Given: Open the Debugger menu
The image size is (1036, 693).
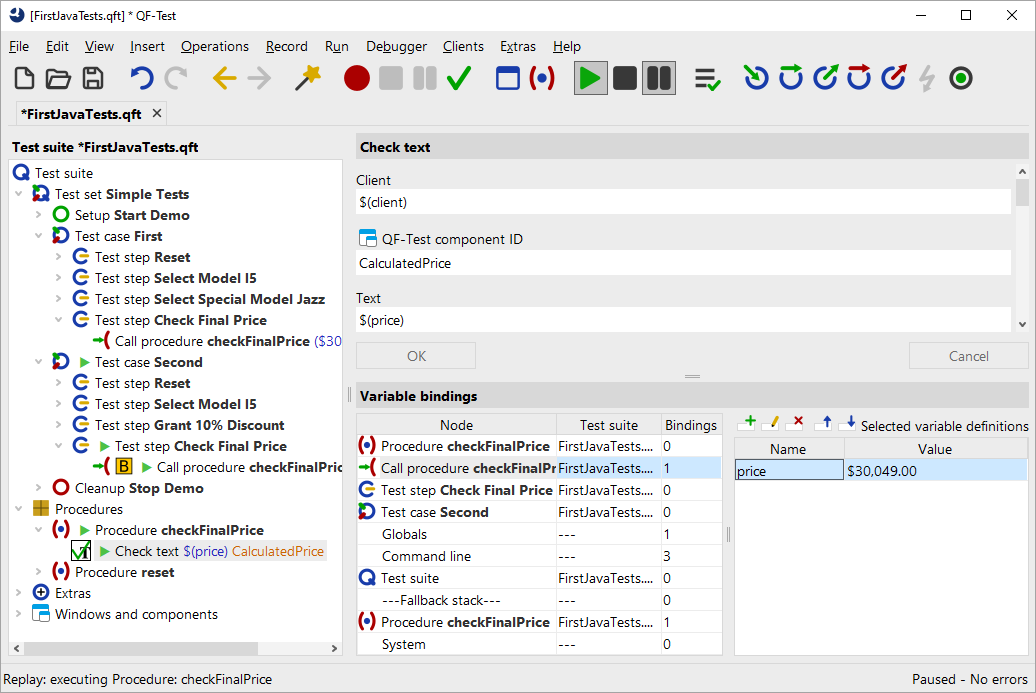Looking at the screenshot, I should [396, 46].
